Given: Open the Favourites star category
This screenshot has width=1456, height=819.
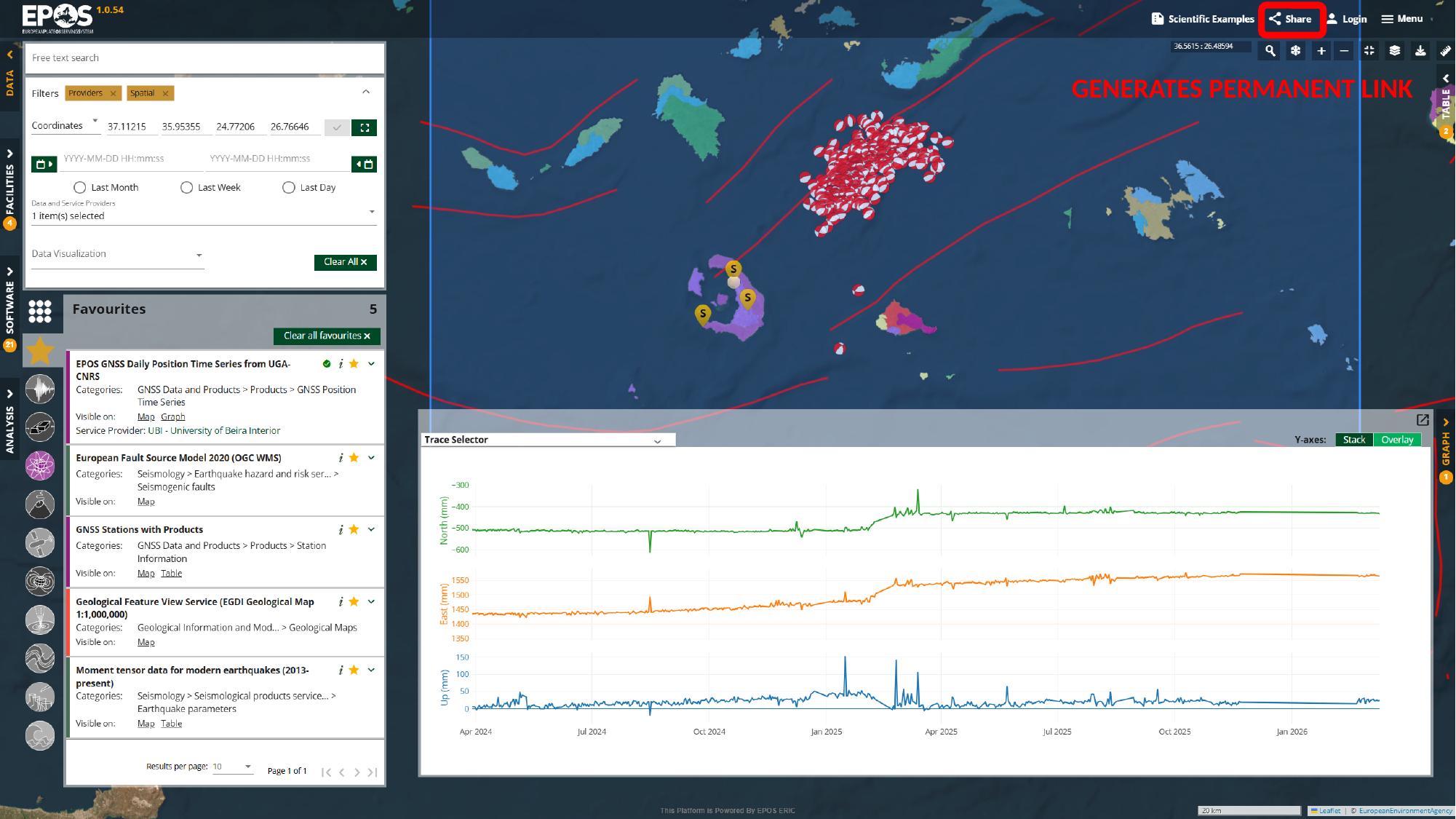Looking at the screenshot, I should (x=40, y=351).
